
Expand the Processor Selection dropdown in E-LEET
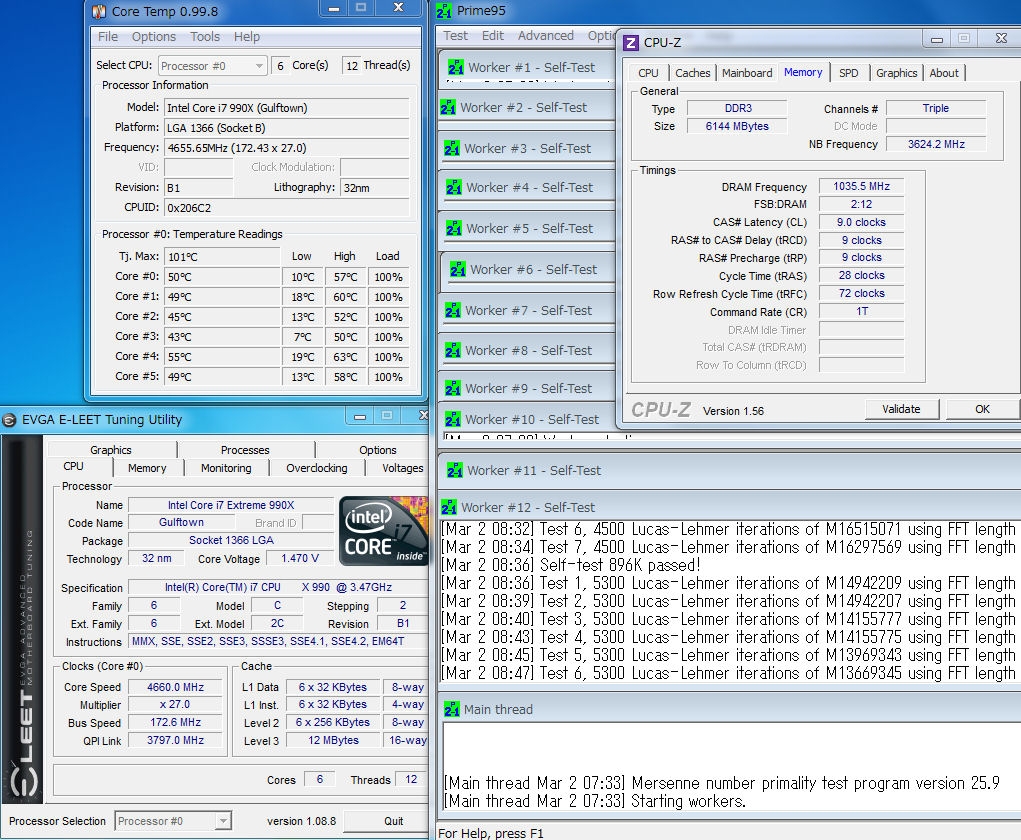[173, 821]
